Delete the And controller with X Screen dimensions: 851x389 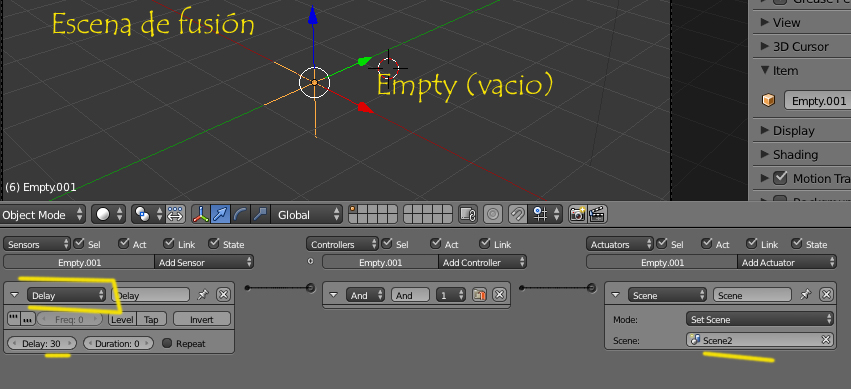tap(499, 295)
